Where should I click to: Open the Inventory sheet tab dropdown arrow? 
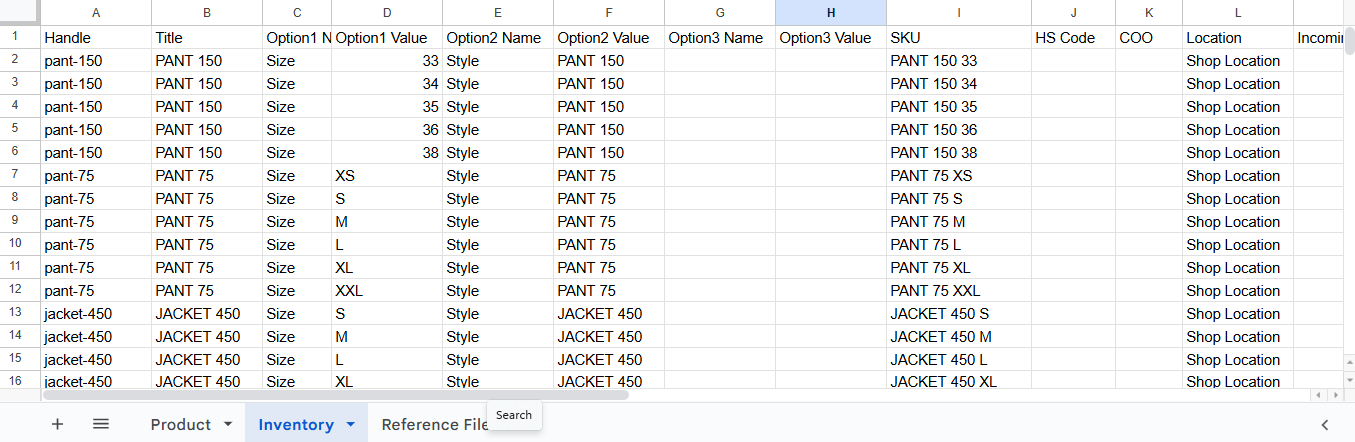[350, 424]
